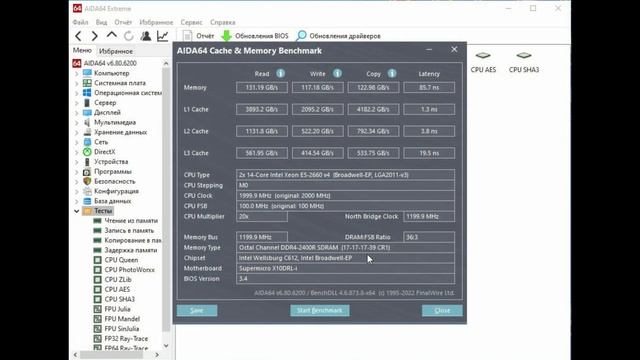The width and height of the screenshot is (640, 360).
Task: Expand the Сервер tree node
Action: [x=77, y=103]
